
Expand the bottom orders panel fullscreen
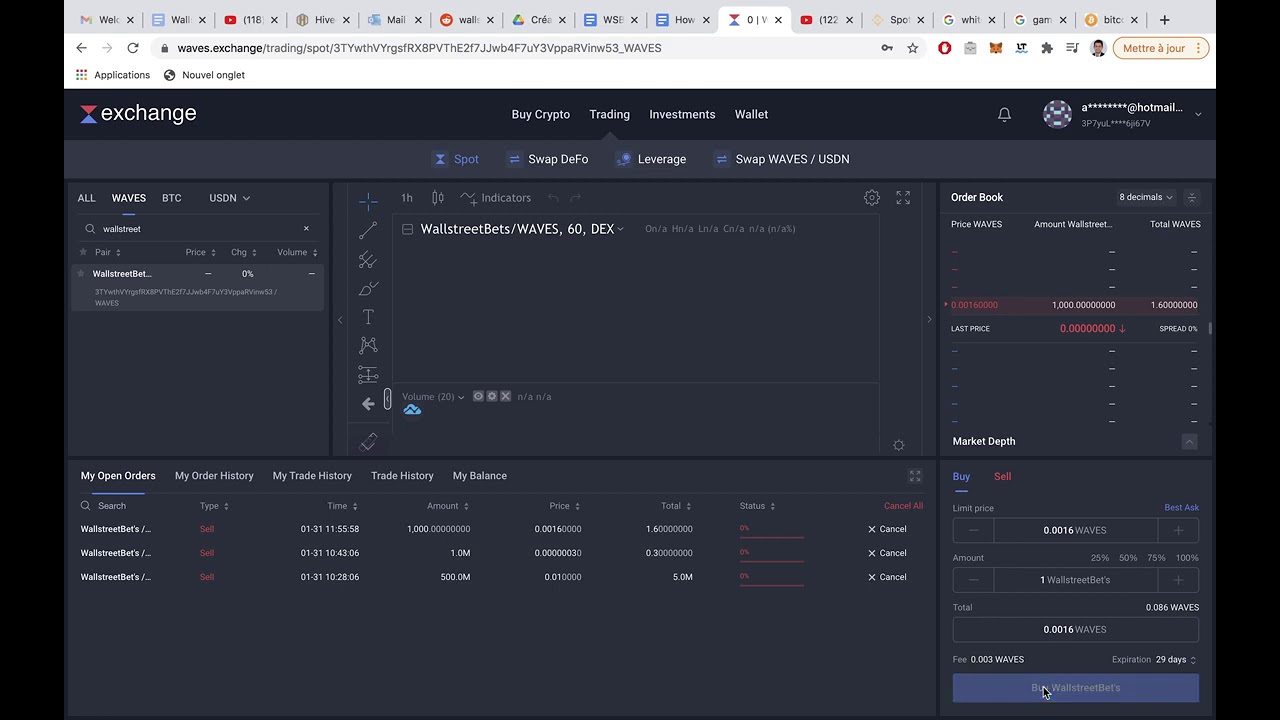pos(914,476)
